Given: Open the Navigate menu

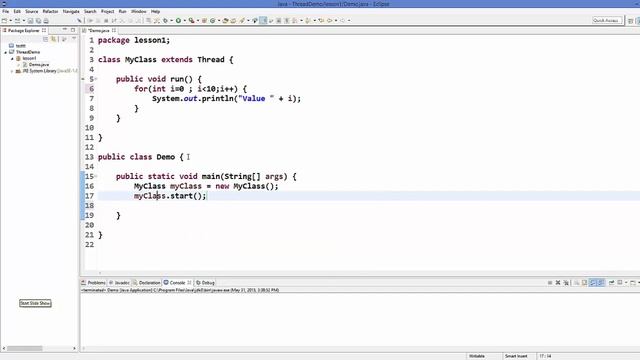Looking at the screenshot, I should 71,11.
